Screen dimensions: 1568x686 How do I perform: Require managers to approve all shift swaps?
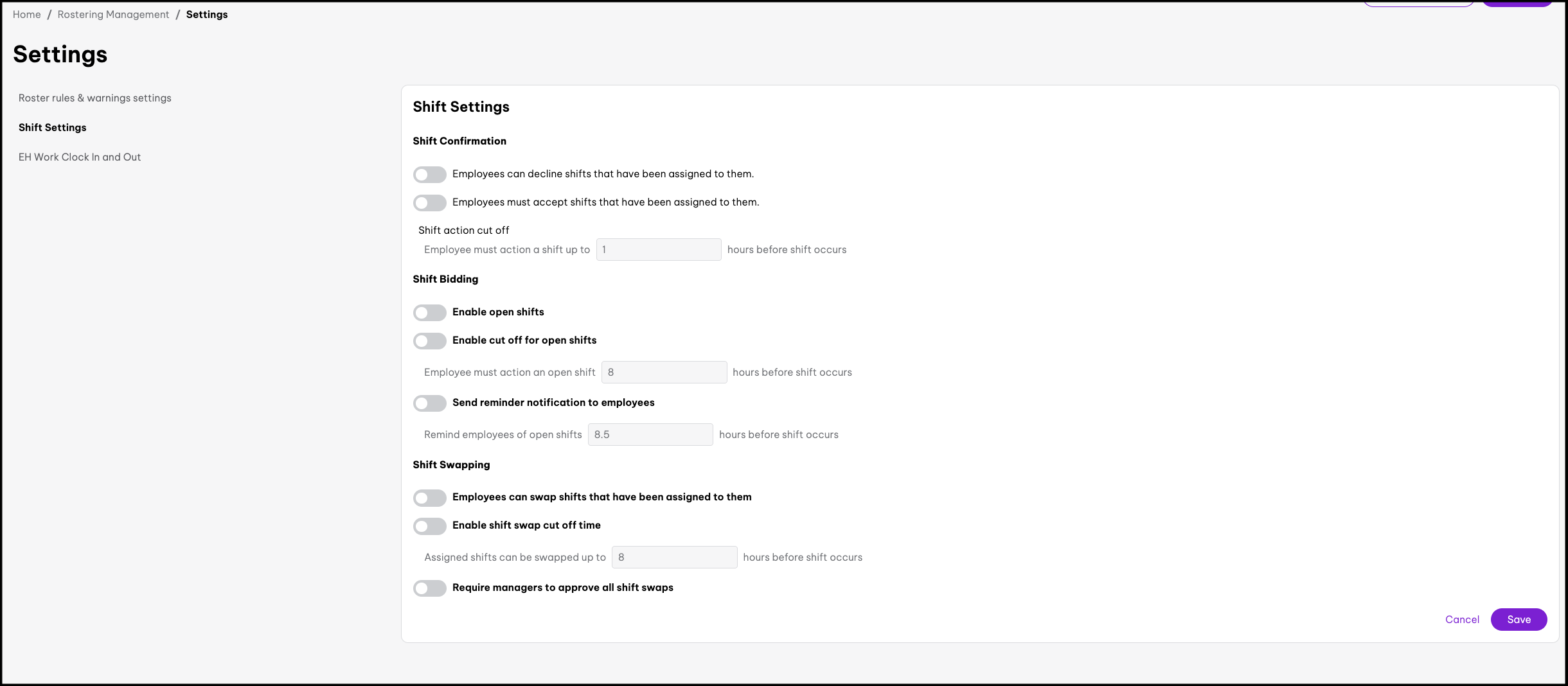(429, 588)
